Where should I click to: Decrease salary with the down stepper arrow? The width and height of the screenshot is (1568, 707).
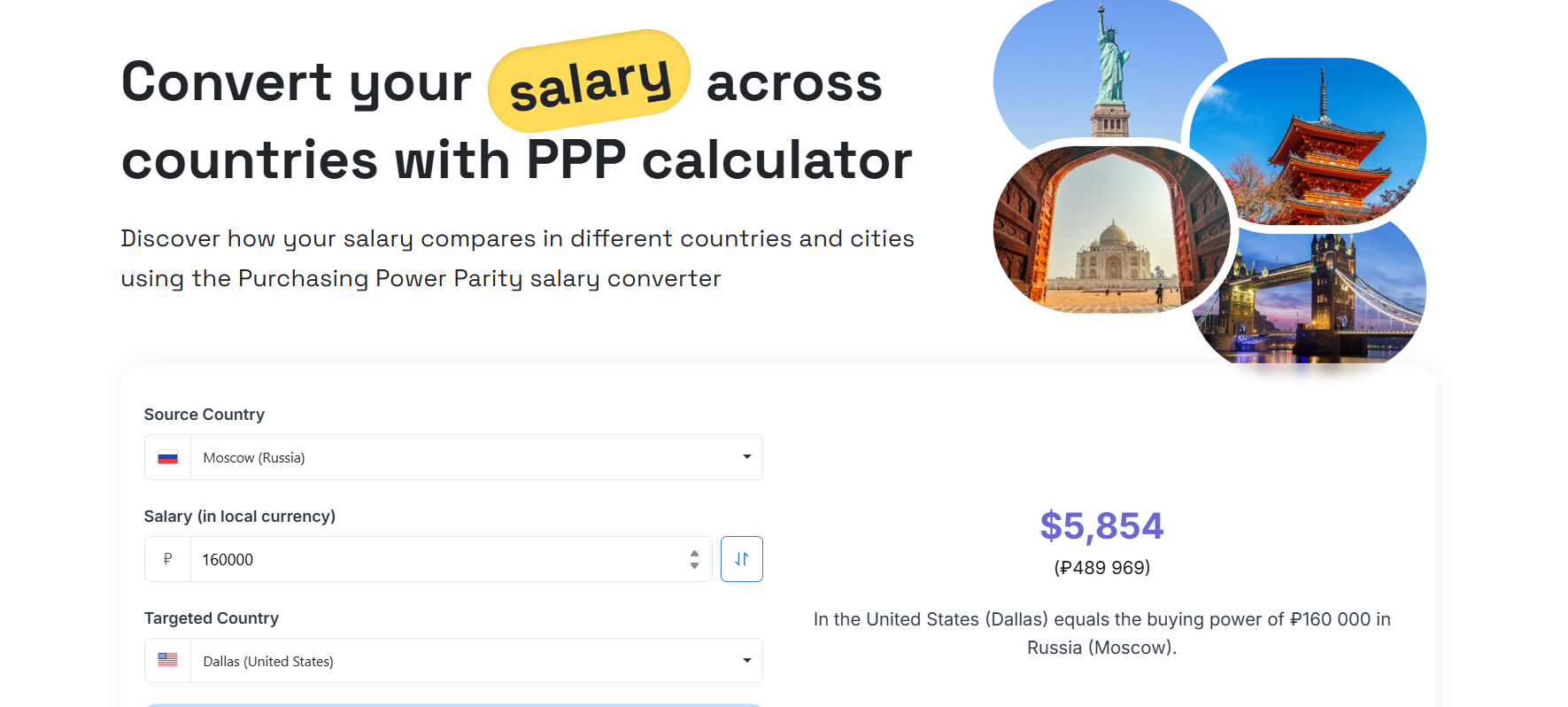(694, 565)
